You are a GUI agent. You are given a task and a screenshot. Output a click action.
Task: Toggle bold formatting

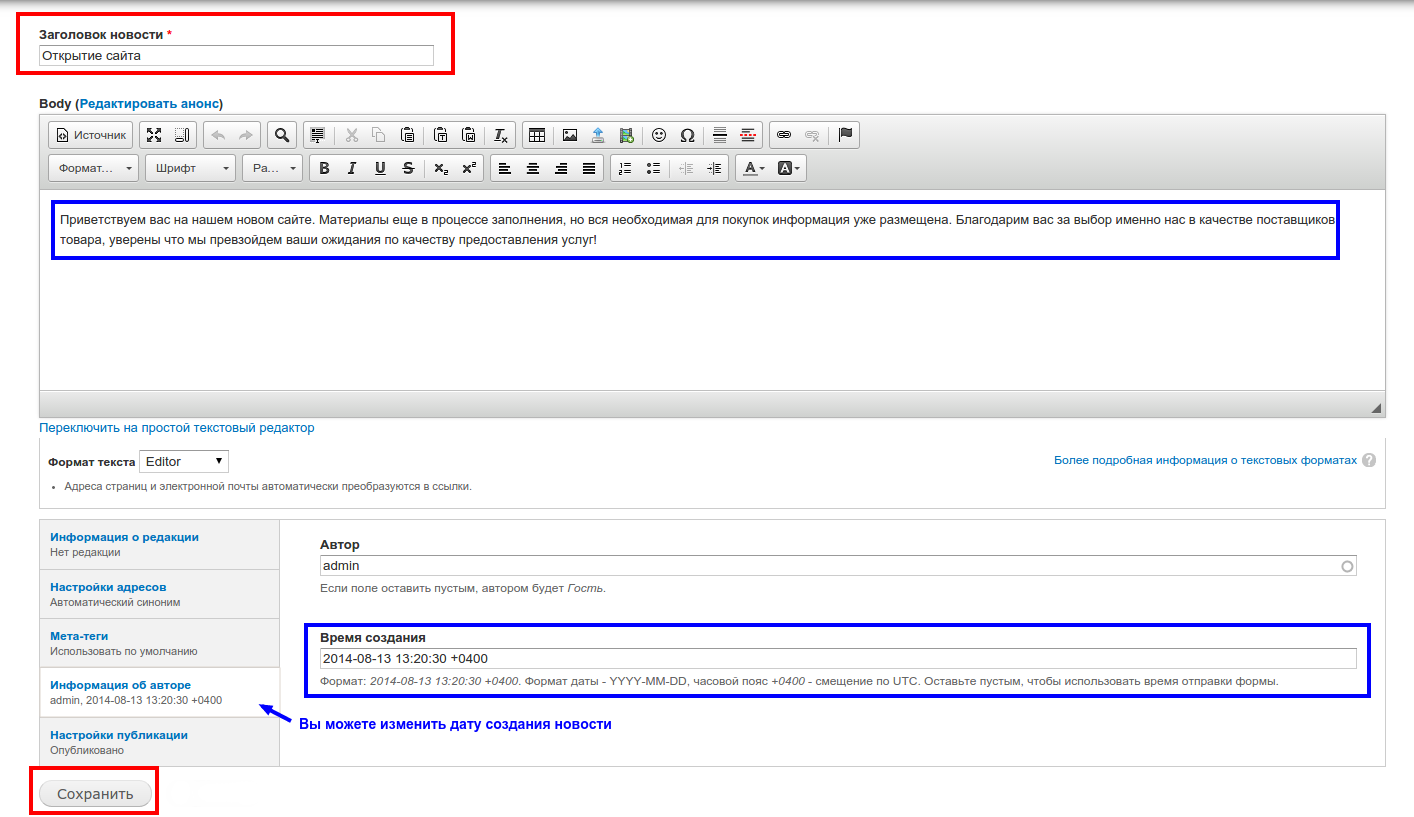point(324,169)
